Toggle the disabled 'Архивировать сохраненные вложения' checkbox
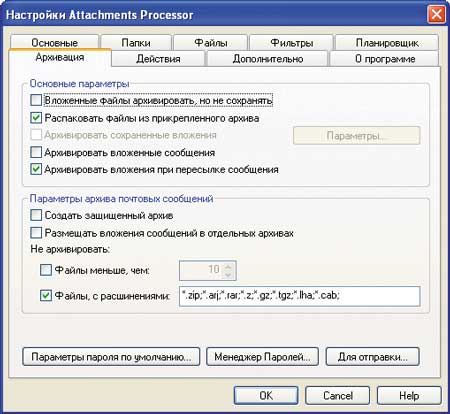This screenshot has height=414, width=450. [36, 135]
